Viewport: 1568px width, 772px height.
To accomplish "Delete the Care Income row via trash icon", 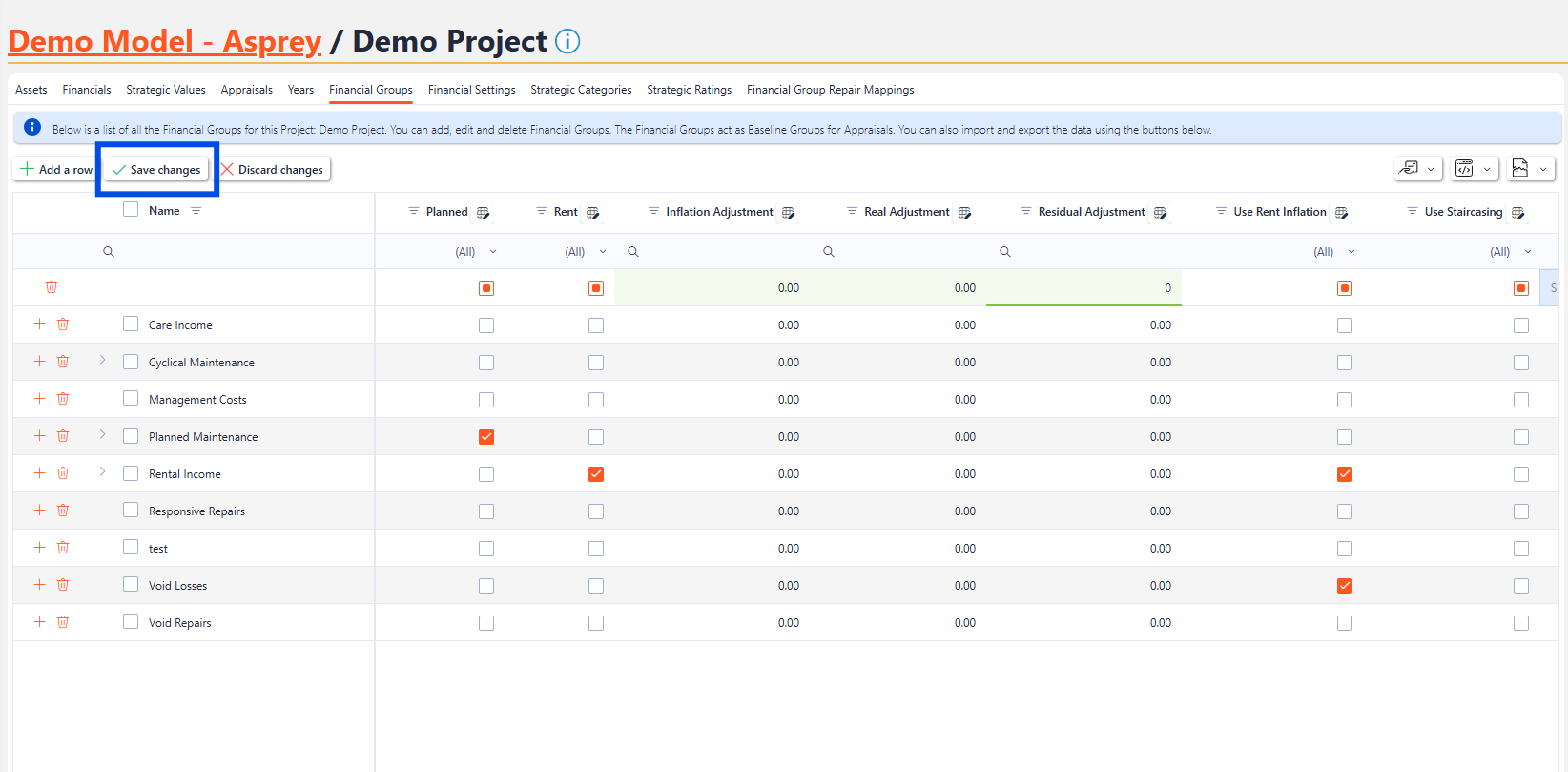I will (63, 324).
